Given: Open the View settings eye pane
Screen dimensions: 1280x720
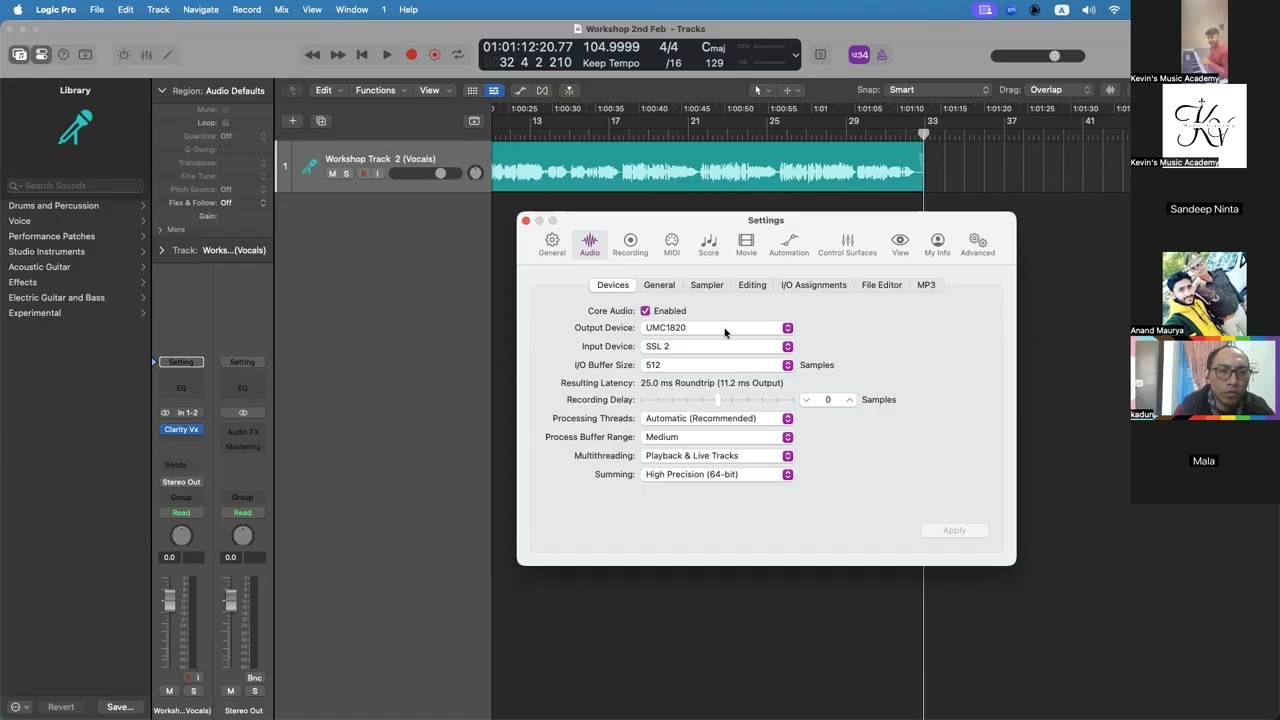Looking at the screenshot, I should [900, 244].
